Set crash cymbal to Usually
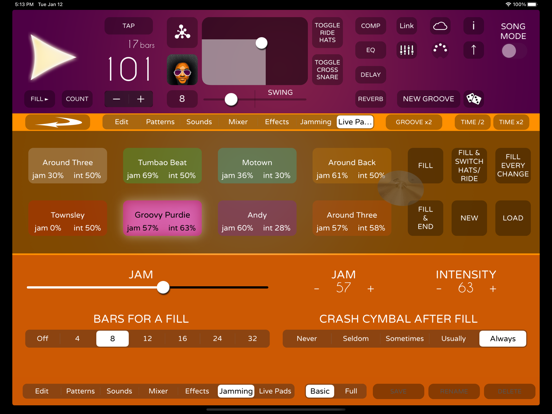 [453, 339]
